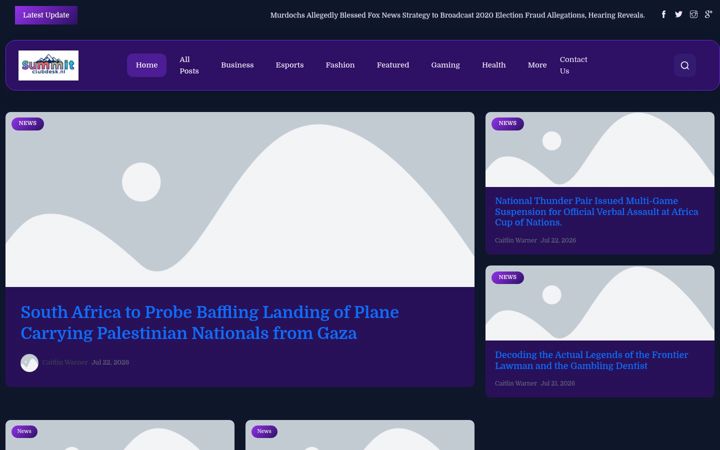
Task: Open the All Posts menu item
Action: click(x=189, y=65)
